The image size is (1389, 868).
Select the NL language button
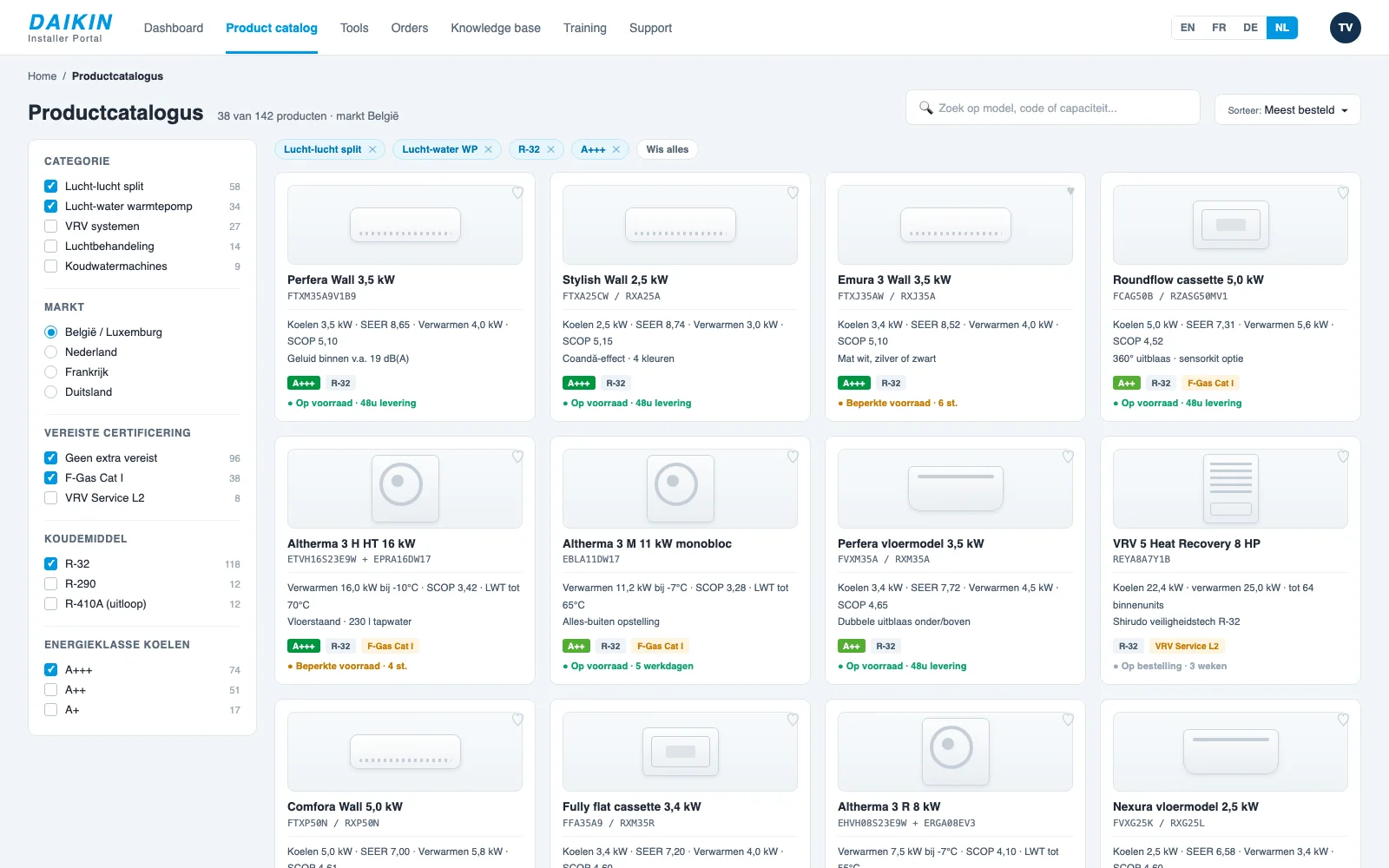click(1281, 28)
